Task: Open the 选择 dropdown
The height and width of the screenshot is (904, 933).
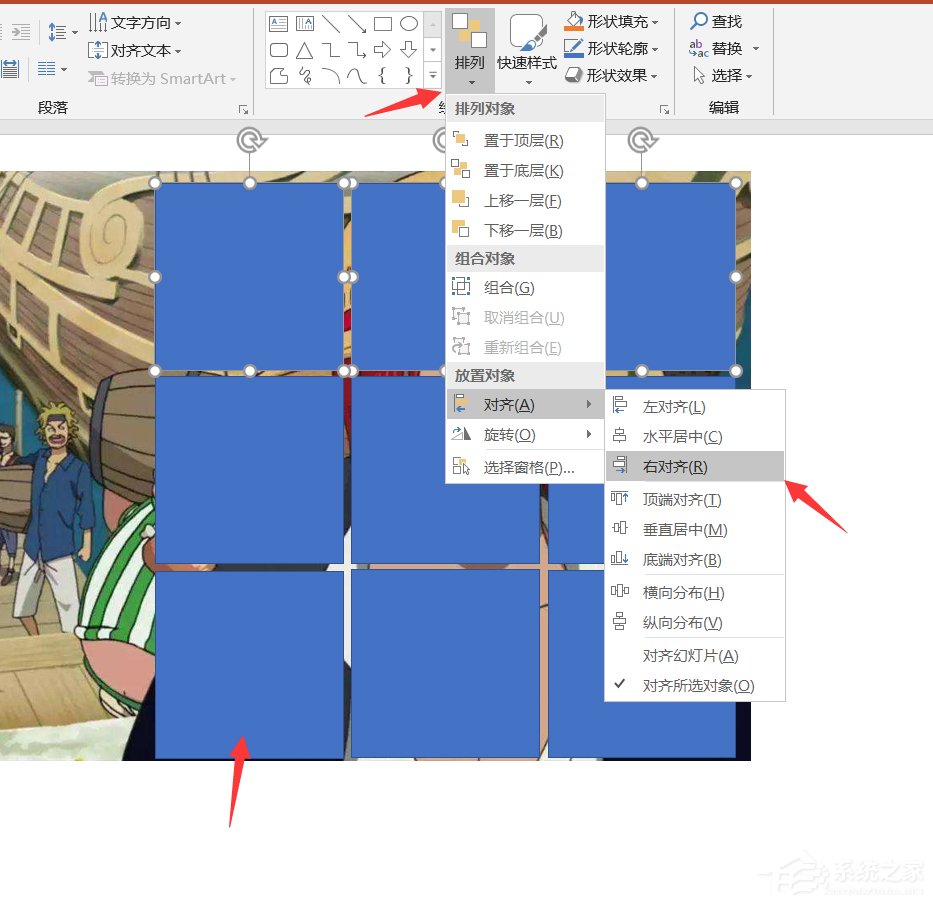Action: 722,76
